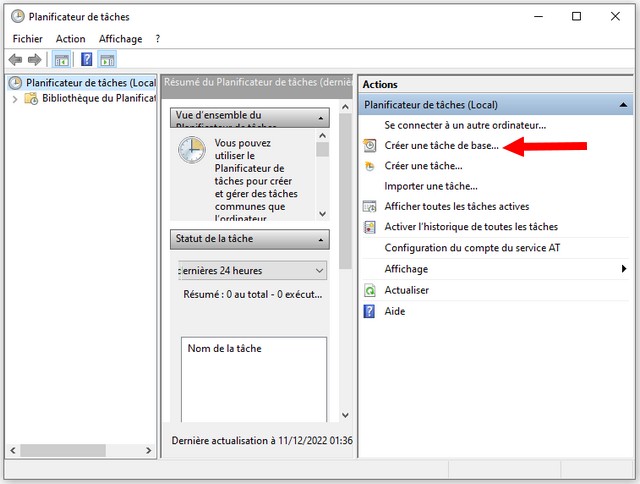640x484 pixels.
Task: Click the Back arrow toolbar icon
Action: (15, 60)
